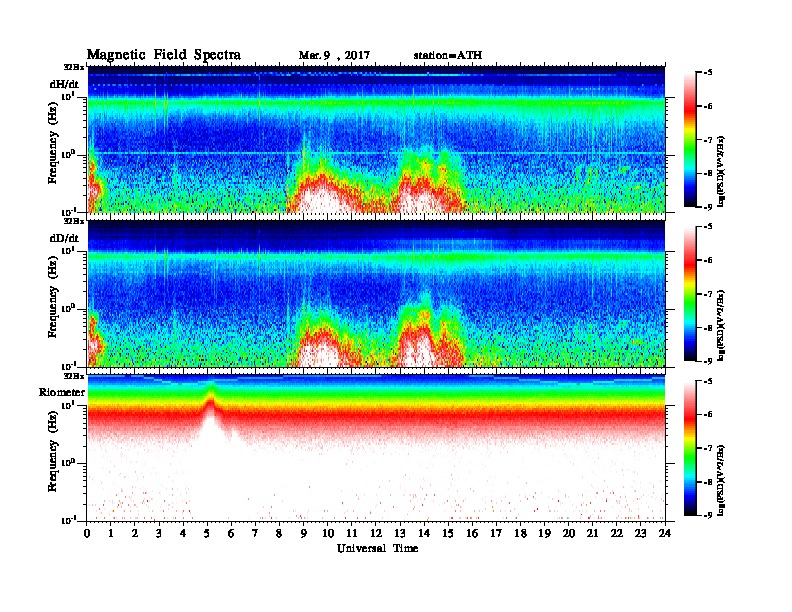Click hour 6 on the Universal Time axis
792x612 pixels.
click(x=232, y=534)
